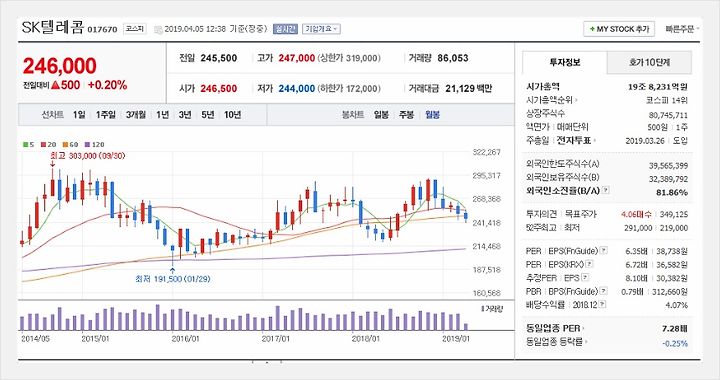
Task: Select the 3년 line chart period
Action: click(x=185, y=115)
